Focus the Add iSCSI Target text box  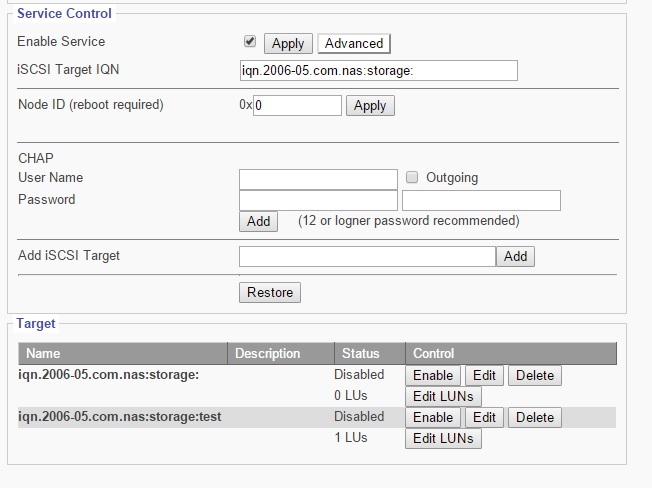pyautogui.click(x=367, y=256)
